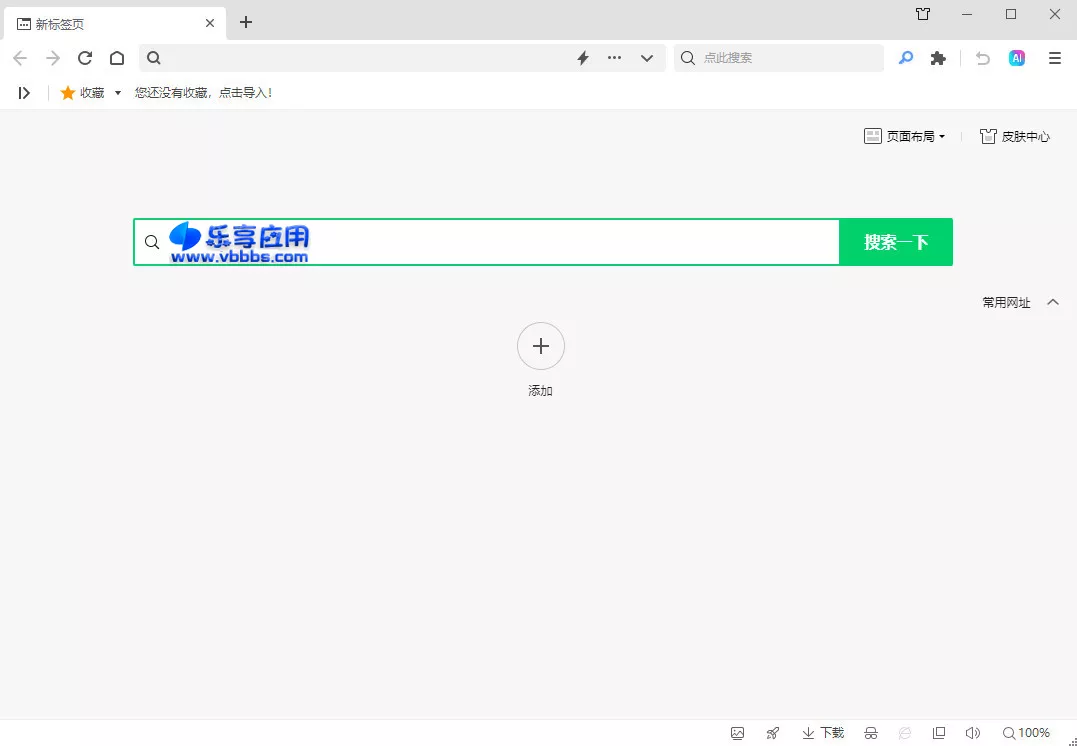Toggle page sound speaker icon

click(973, 733)
